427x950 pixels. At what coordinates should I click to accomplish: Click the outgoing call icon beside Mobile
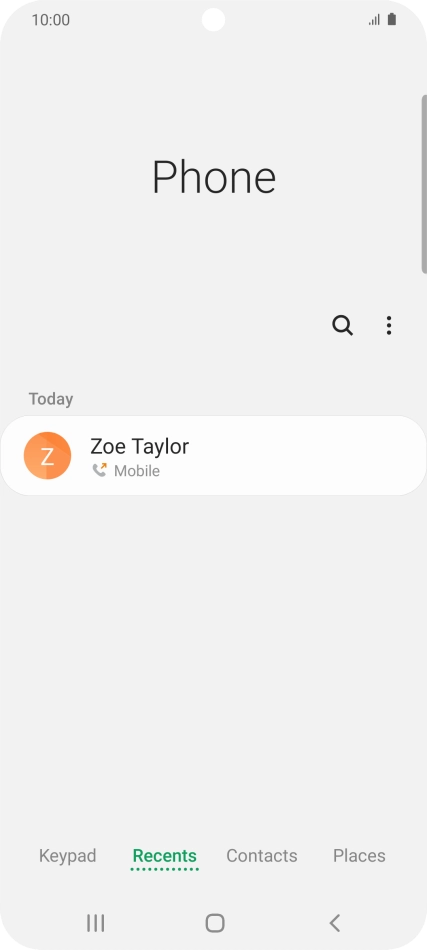click(99, 470)
